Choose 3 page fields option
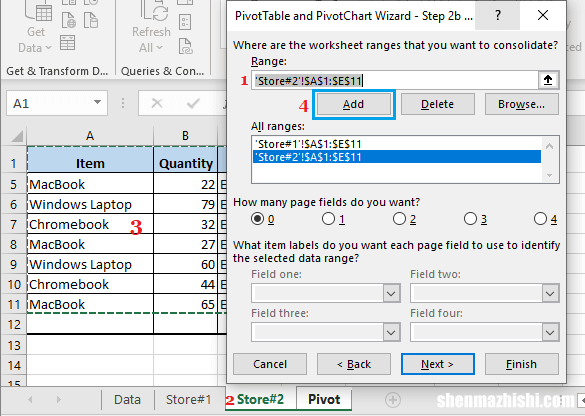 pyautogui.click(x=470, y=219)
